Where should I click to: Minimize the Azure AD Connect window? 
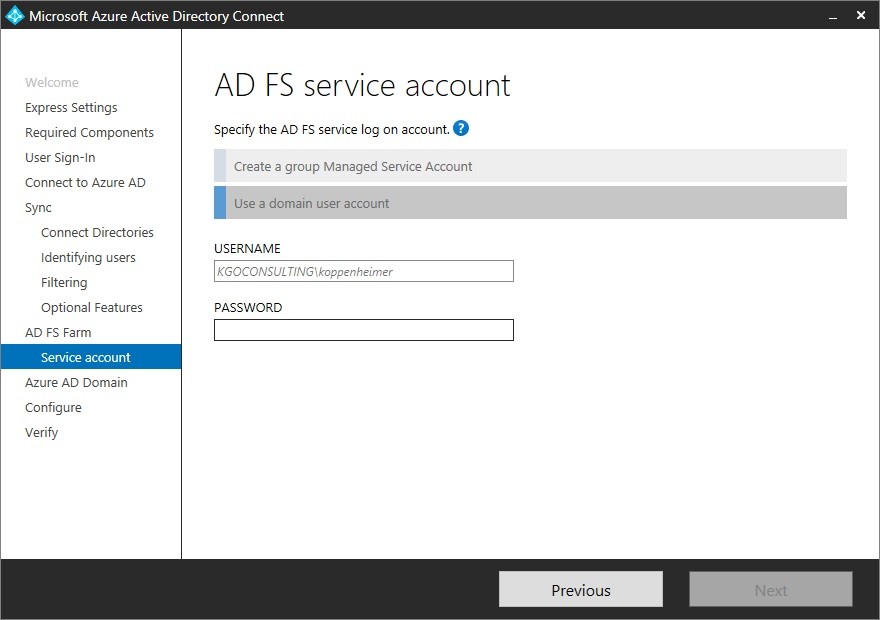point(833,16)
